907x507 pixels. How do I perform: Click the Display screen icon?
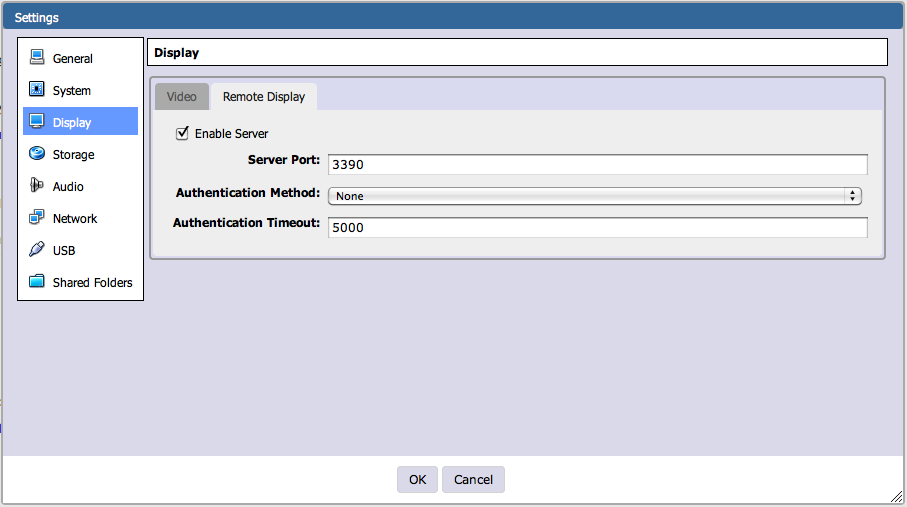click(x=37, y=122)
